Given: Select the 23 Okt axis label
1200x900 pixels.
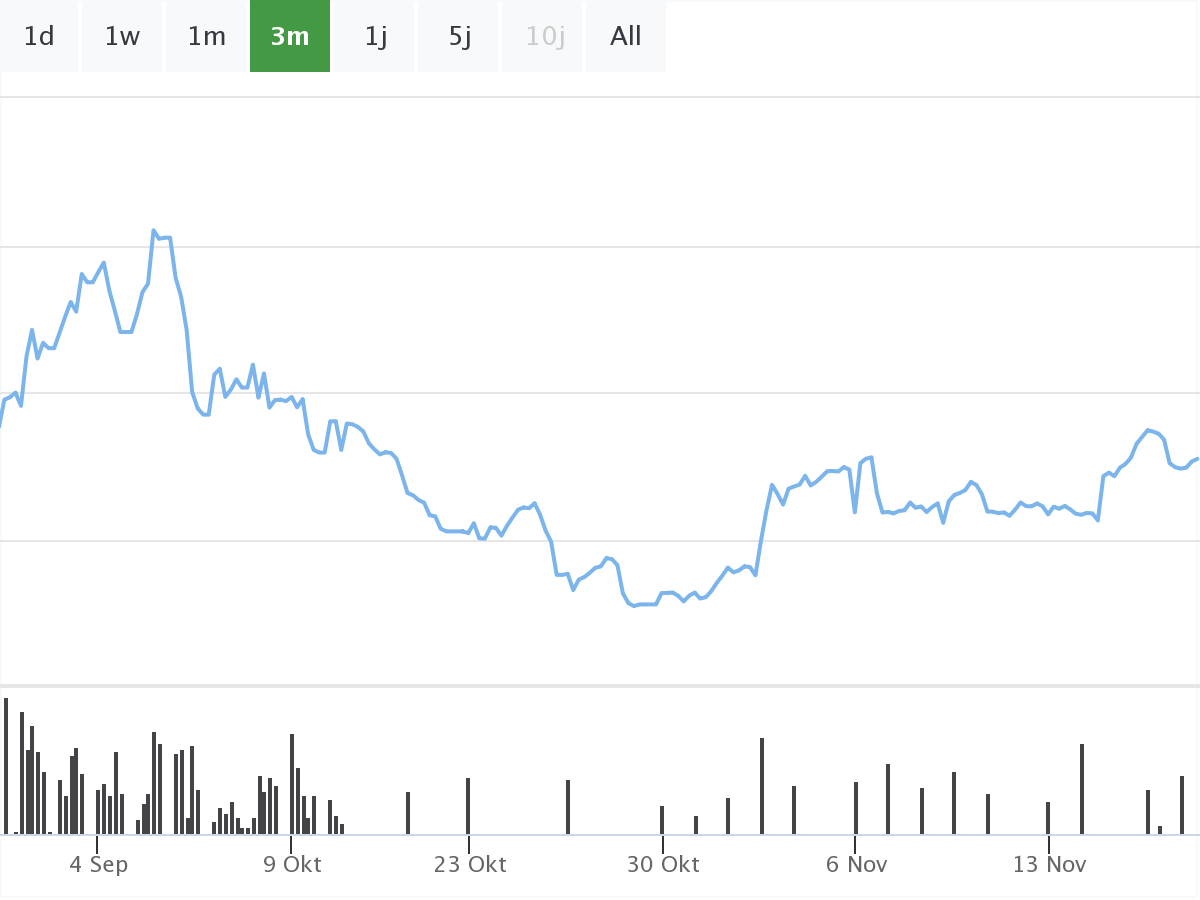Looking at the screenshot, I should pos(470,864).
